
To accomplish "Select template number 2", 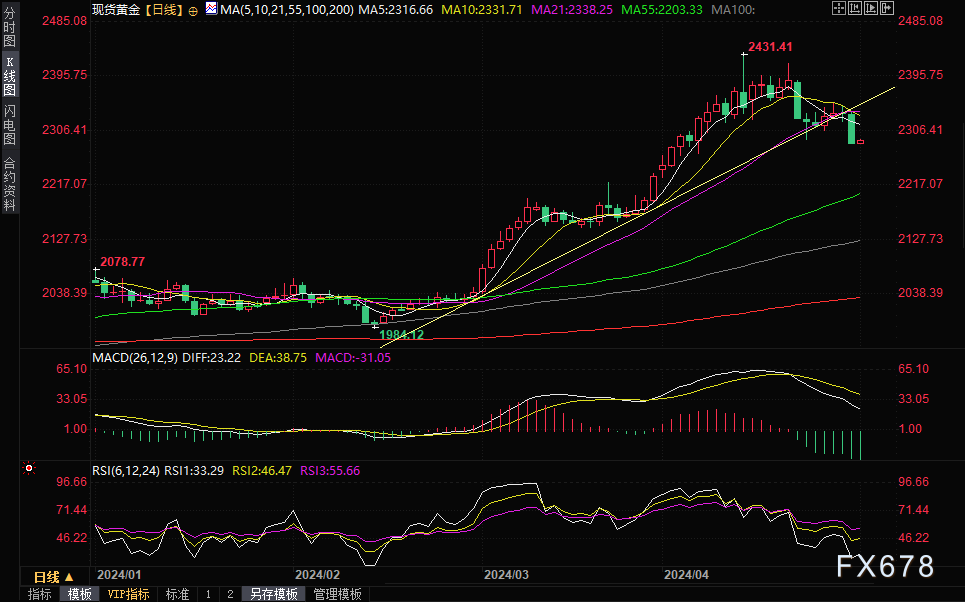I will 230,594.
